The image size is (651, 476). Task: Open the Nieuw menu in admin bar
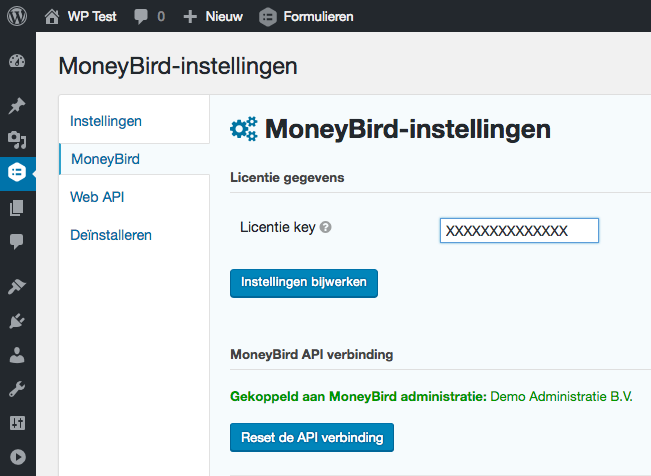(x=213, y=16)
